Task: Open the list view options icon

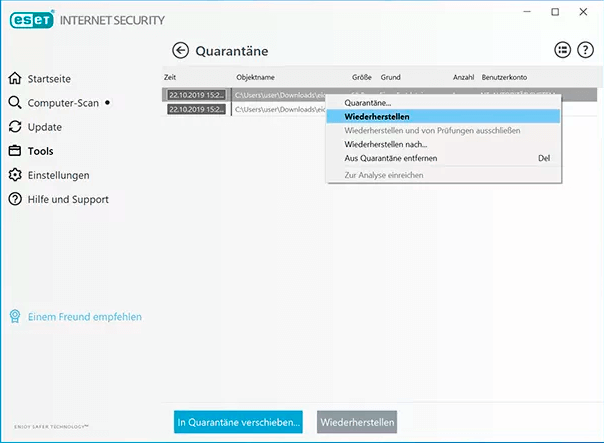Action: (562, 50)
